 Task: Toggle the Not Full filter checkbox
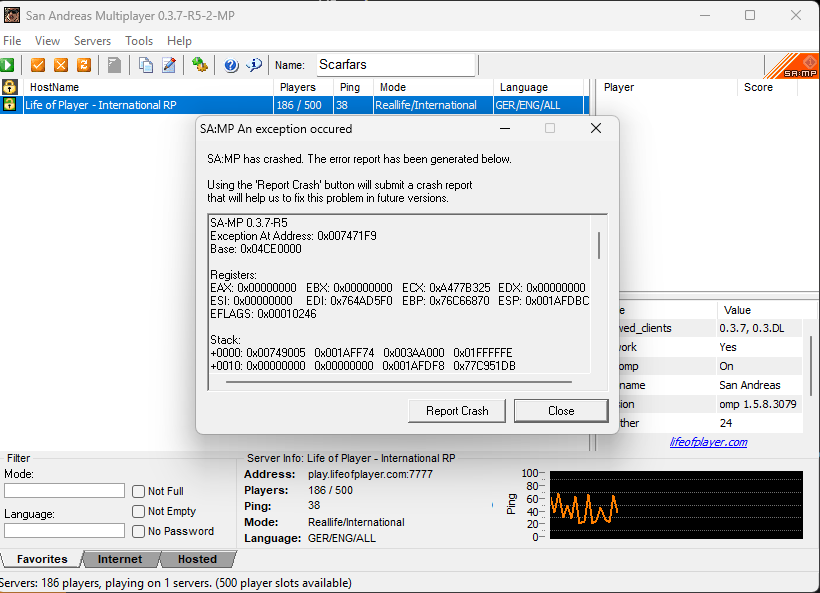[138, 491]
